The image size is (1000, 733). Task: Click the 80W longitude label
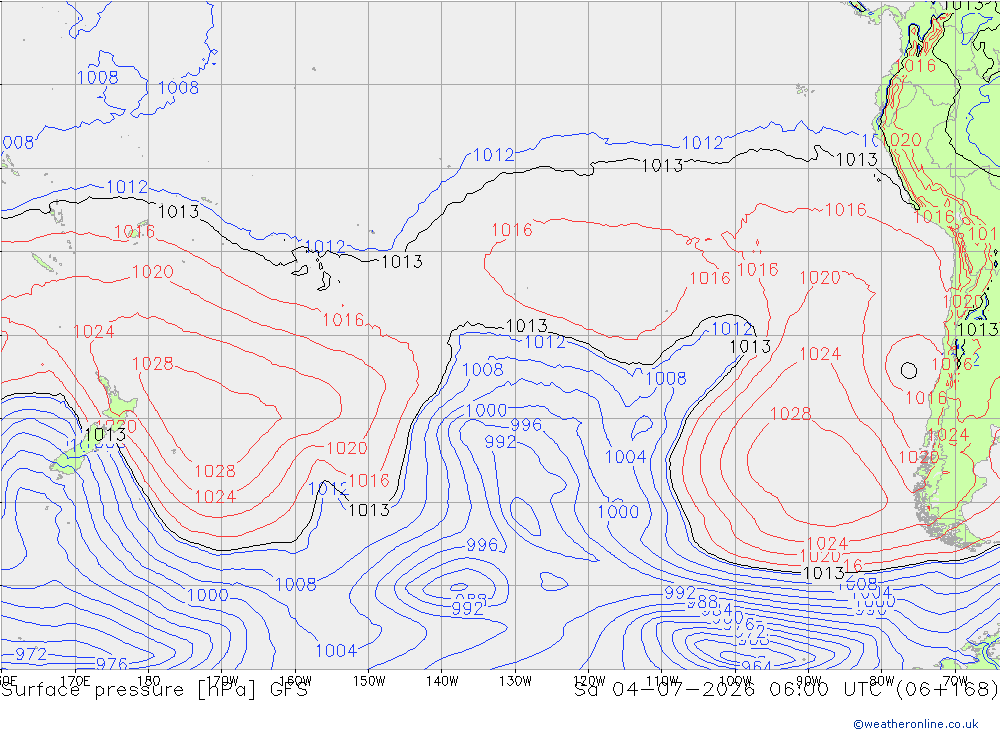tap(882, 681)
